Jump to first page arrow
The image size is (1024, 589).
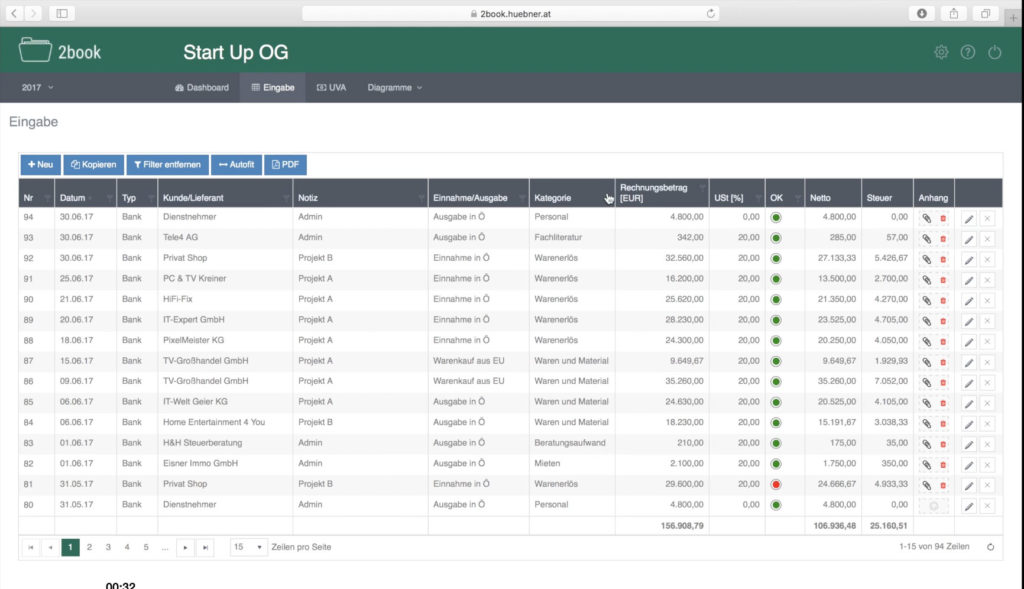point(31,547)
